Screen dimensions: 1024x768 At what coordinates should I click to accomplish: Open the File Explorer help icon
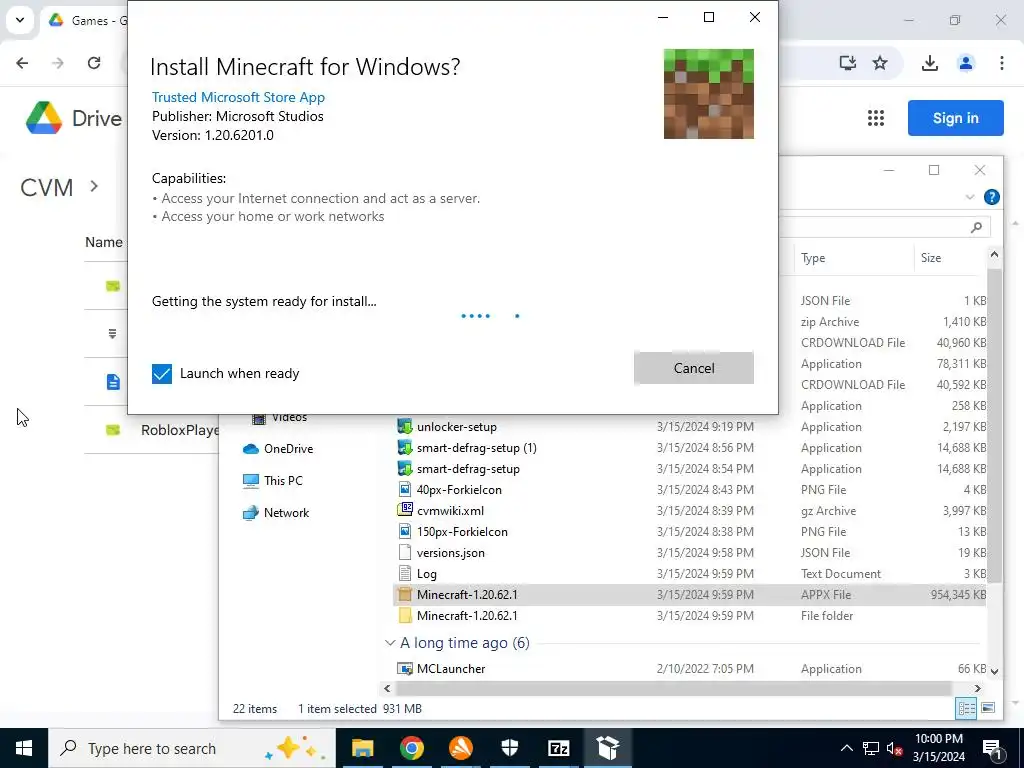tap(991, 197)
